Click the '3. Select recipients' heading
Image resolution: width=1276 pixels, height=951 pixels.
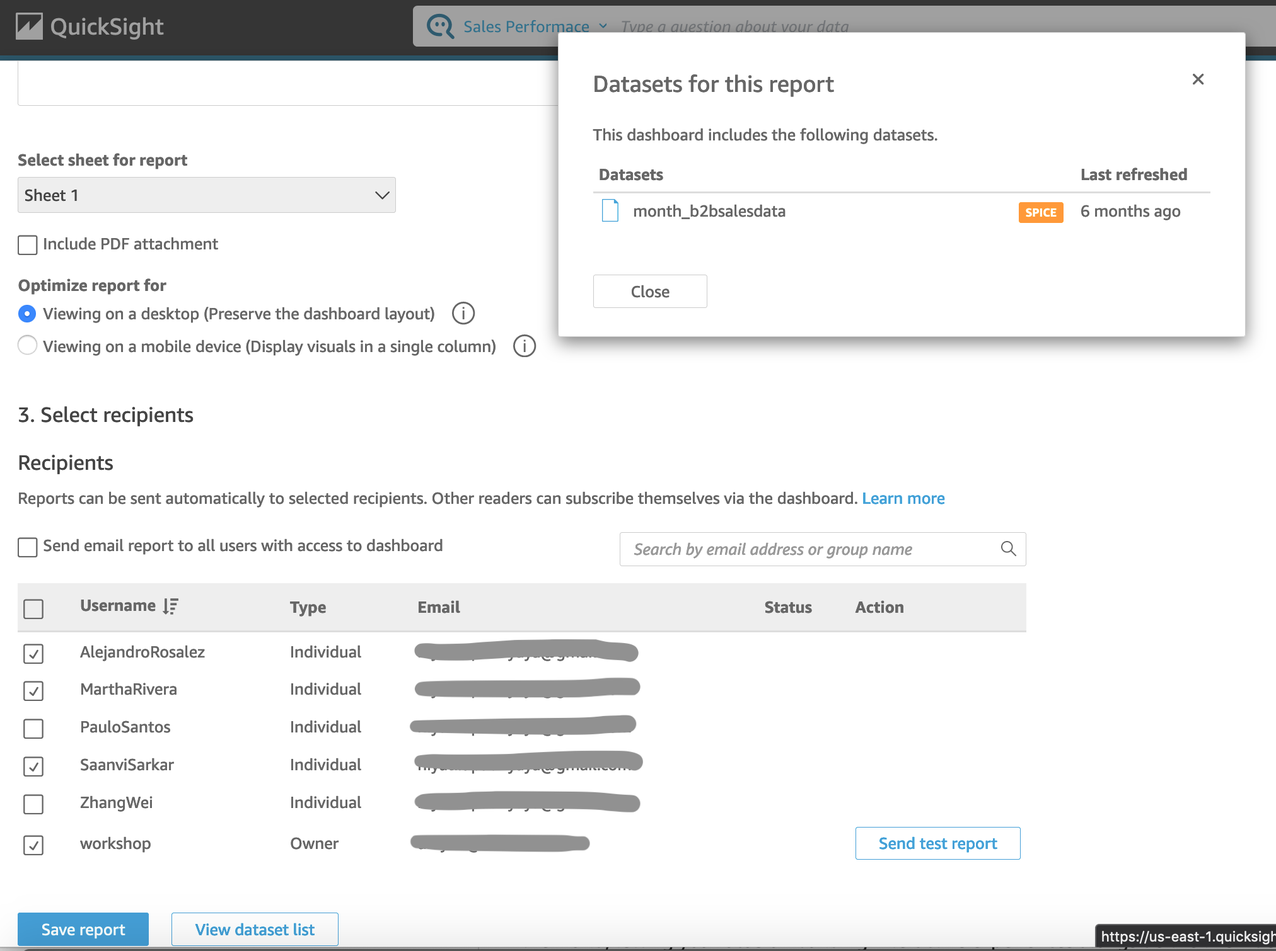106,414
